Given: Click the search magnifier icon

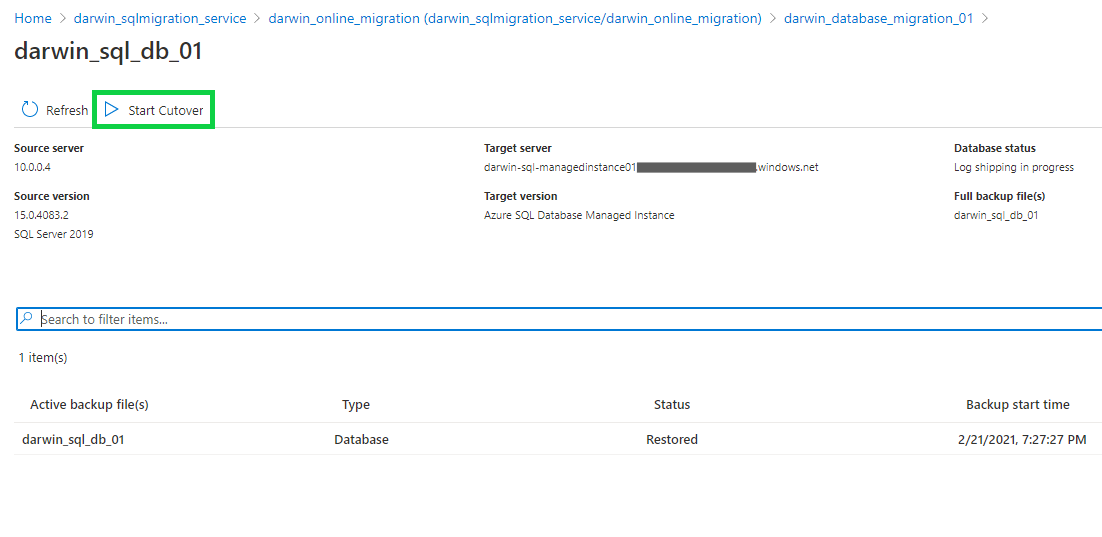Looking at the screenshot, I should point(27,318).
